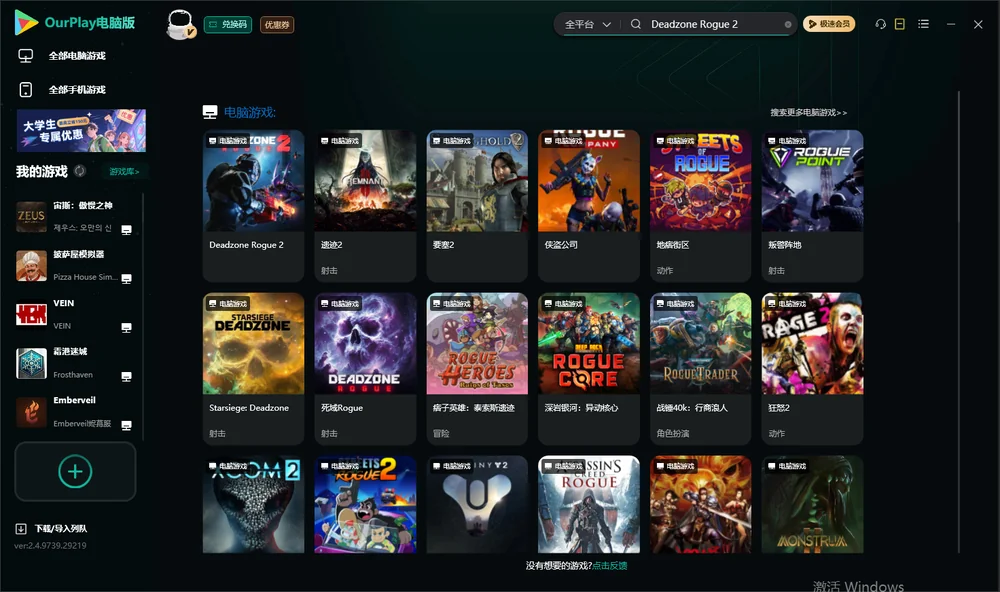Open the three-line list menu icon
The image size is (1000, 592).
pyautogui.click(x=923, y=24)
